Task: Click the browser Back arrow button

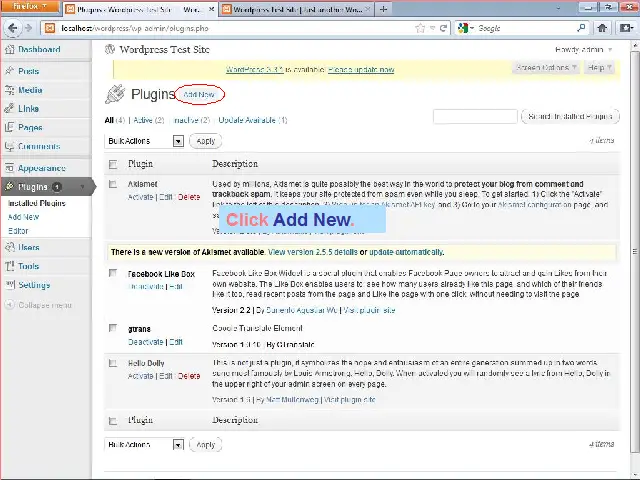Action: 13,28
